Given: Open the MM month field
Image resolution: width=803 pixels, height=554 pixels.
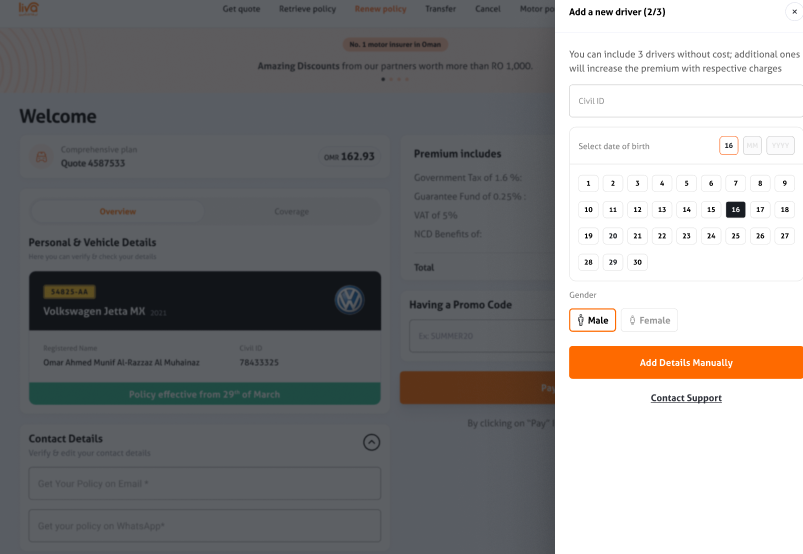Looking at the screenshot, I should click(x=752, y=145).
